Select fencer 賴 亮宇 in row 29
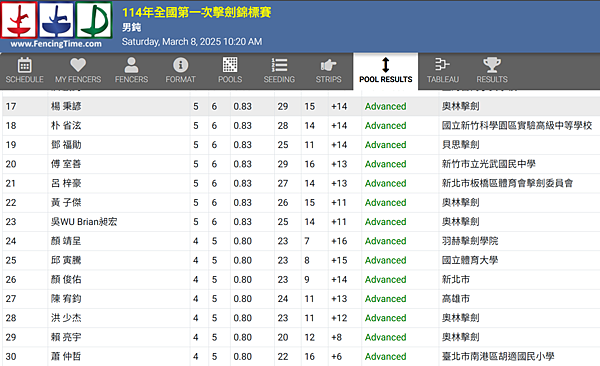This screenshot has height=366, width=600. [x=66, y=337]
